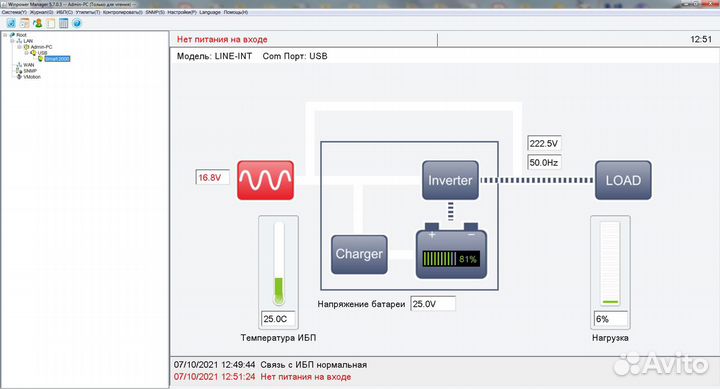Open the Language menu
This screenshot has width=720, height=389.
click(x=210, y=12)
